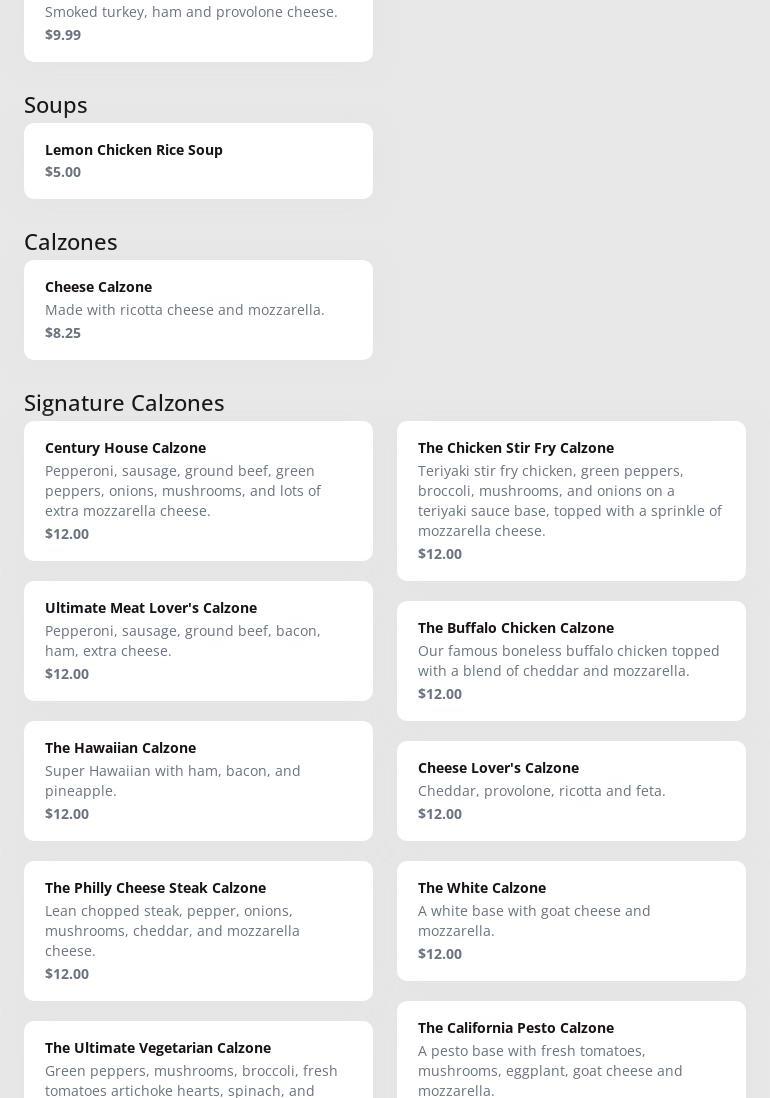Click the Soups section heading
770x1098 pixels.
click(56, 105)
